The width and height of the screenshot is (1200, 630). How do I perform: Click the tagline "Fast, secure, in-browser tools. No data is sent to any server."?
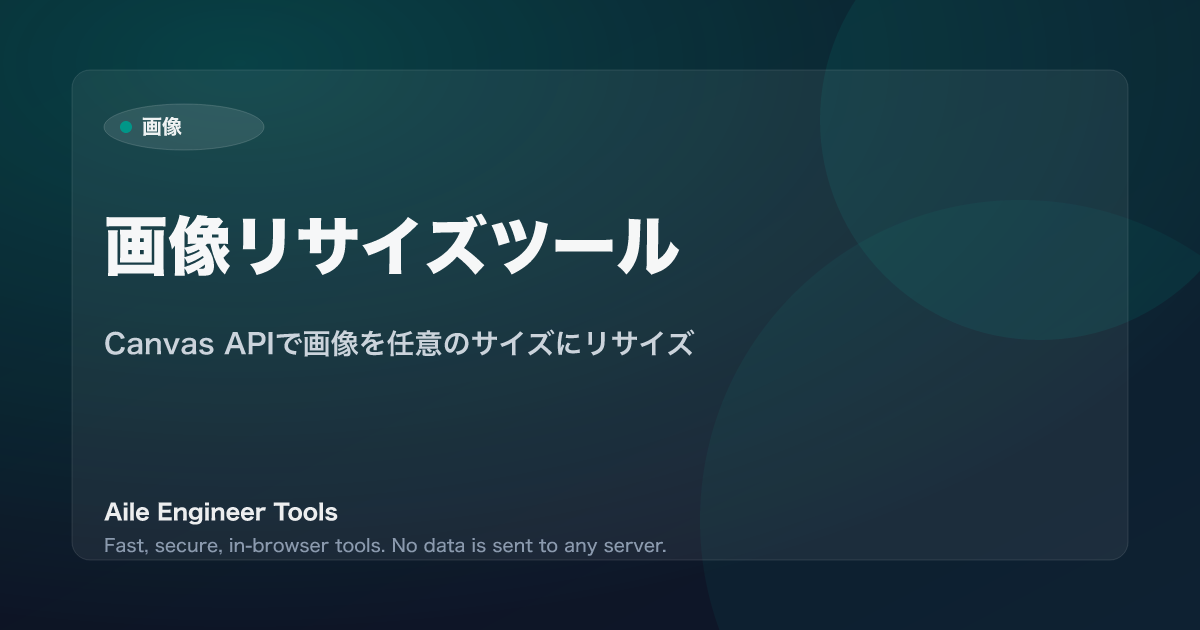point(385,547)
